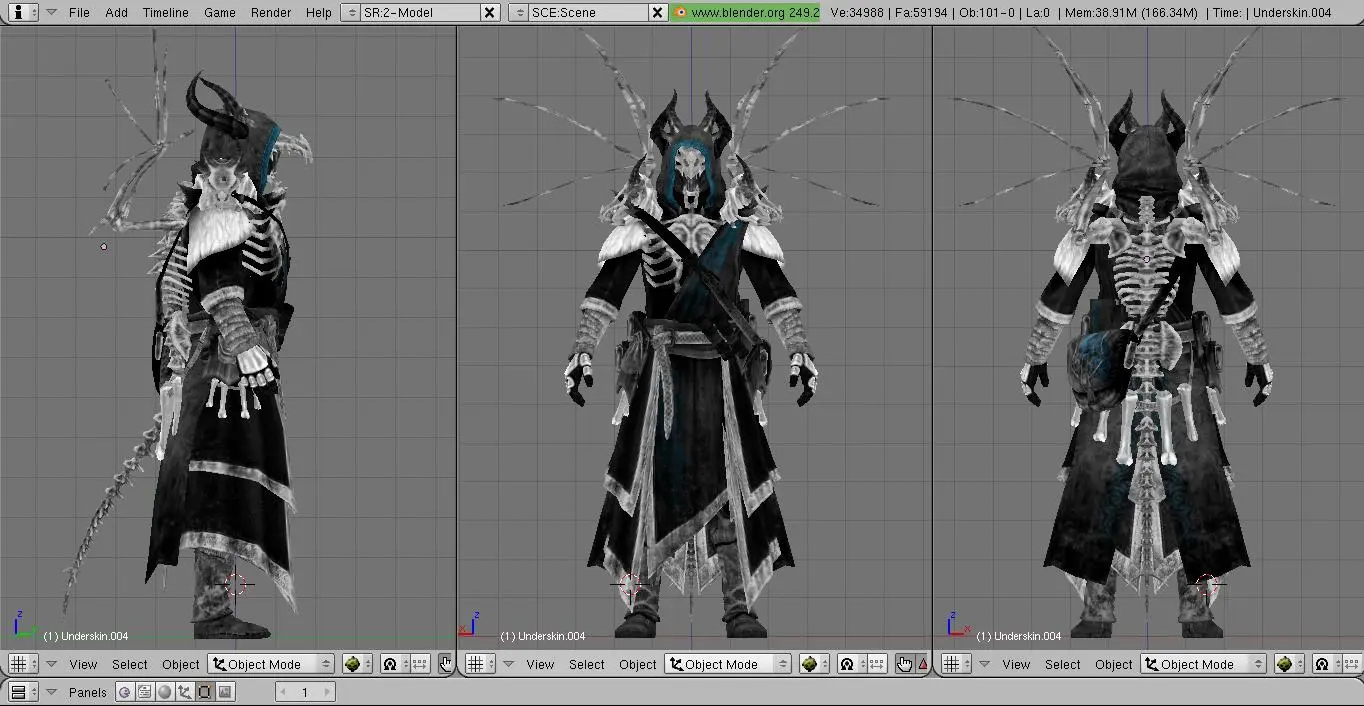Viewport: 1364px width, 706px height.
Task: Switch to the Shading context sphere button
Action: click(x=165, y=692)
